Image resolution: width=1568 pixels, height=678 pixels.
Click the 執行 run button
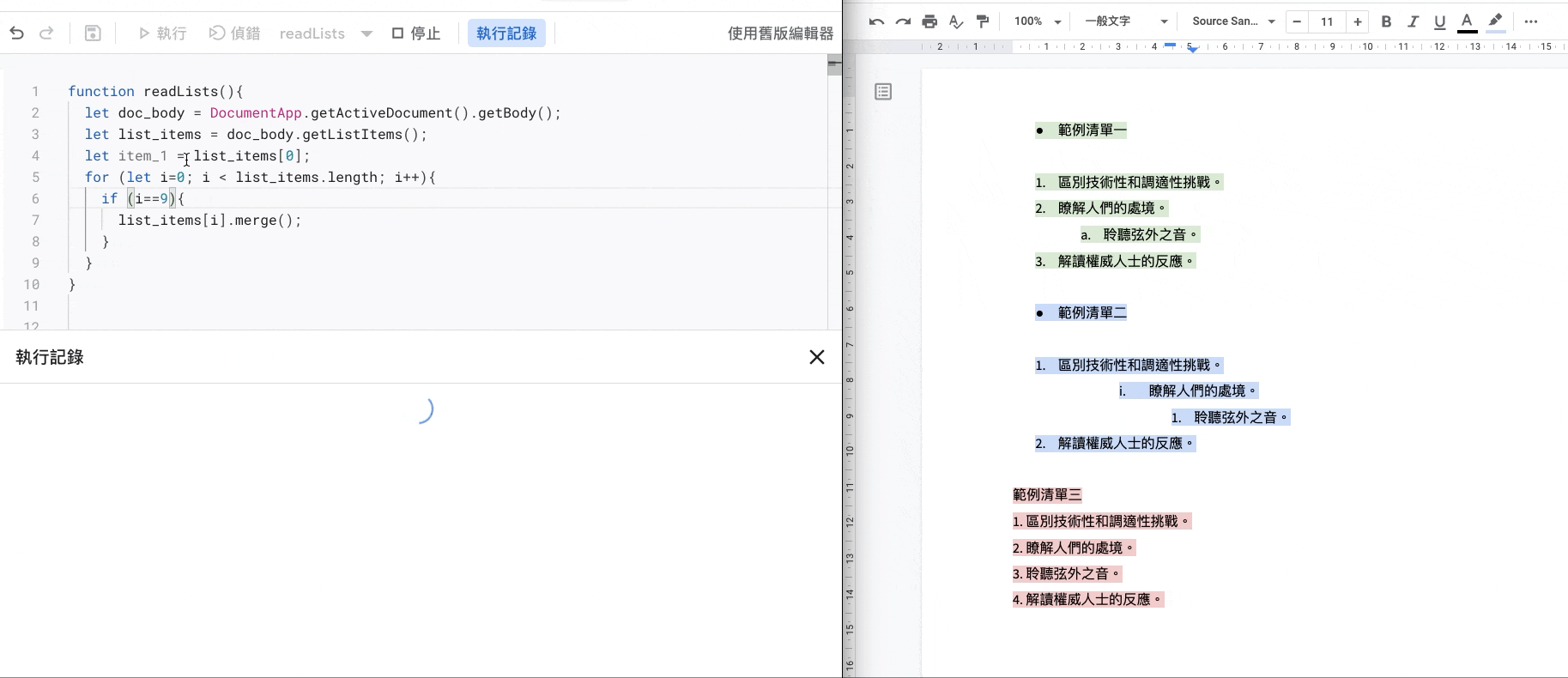coord(162,33)
